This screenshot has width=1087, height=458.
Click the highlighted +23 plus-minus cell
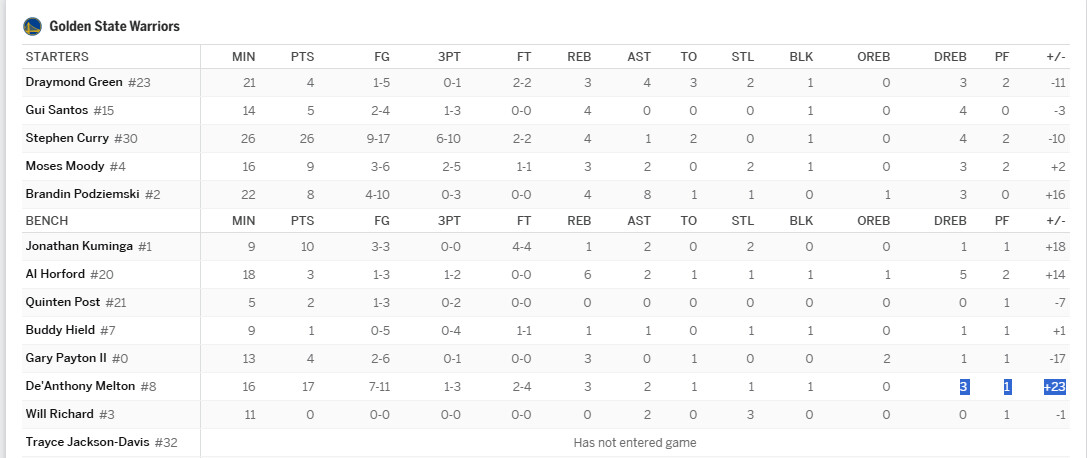(x=1054, y=387)
